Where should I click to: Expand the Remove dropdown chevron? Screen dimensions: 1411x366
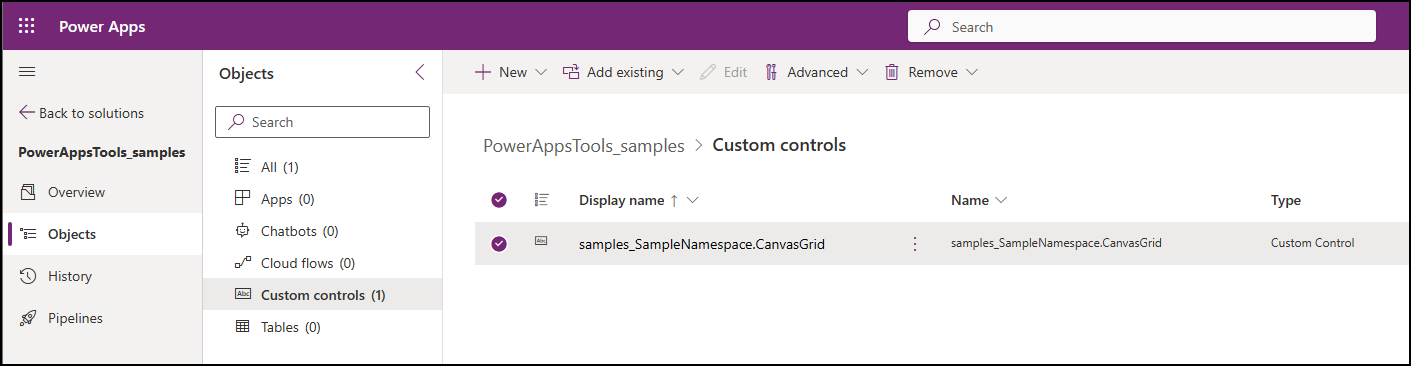click(971, 72)
